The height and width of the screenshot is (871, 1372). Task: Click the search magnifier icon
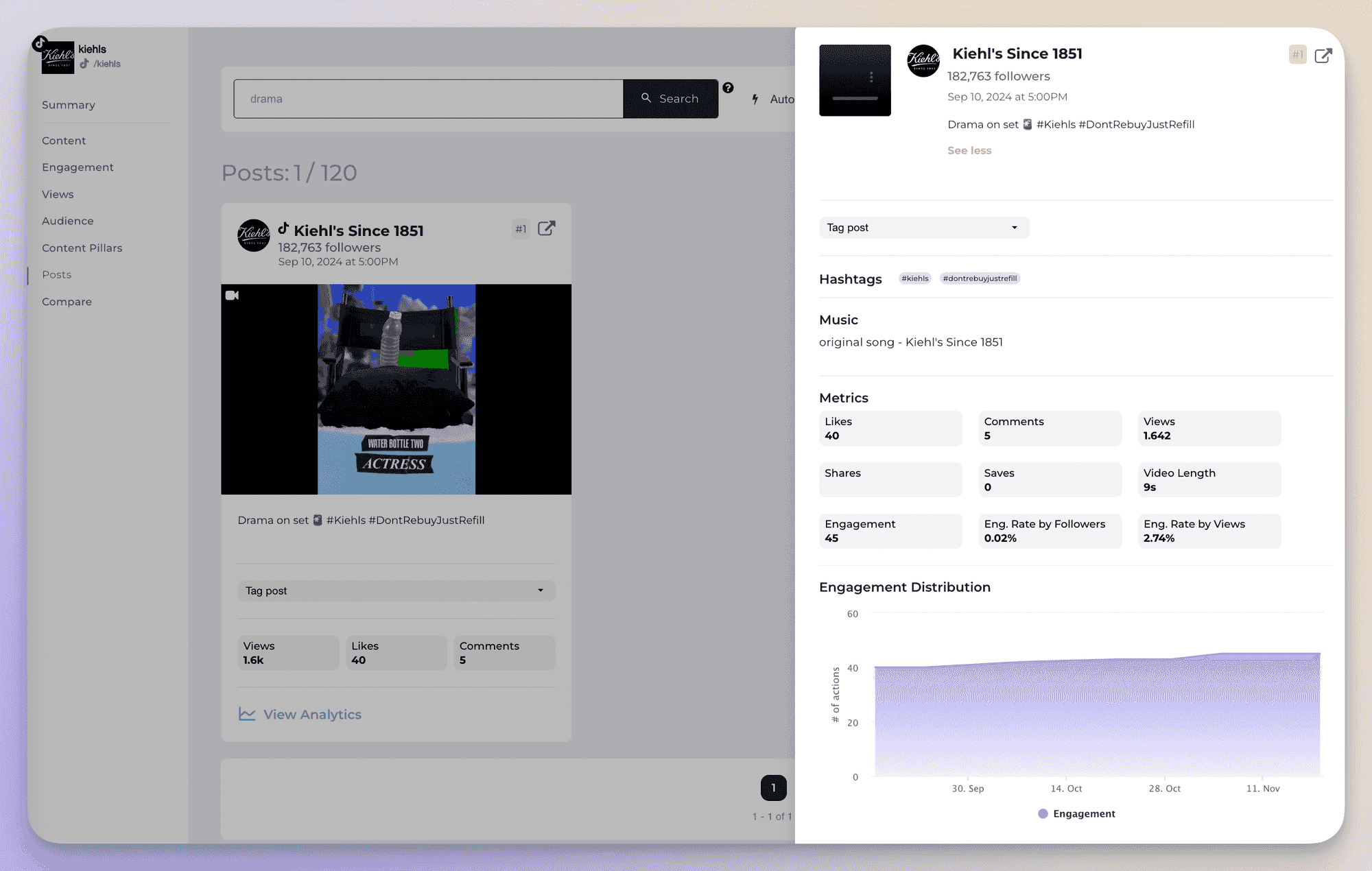[646, 98]
